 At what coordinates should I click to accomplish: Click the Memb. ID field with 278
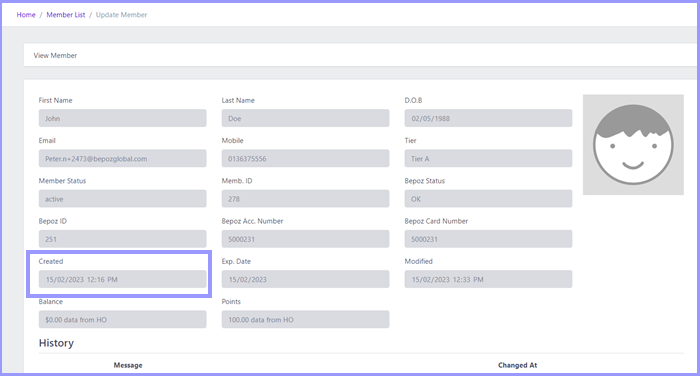click(305, 199)
